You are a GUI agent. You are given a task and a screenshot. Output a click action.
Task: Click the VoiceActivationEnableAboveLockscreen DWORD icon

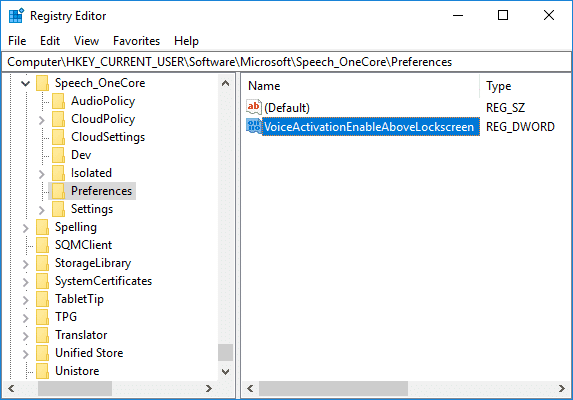point(254,126)
